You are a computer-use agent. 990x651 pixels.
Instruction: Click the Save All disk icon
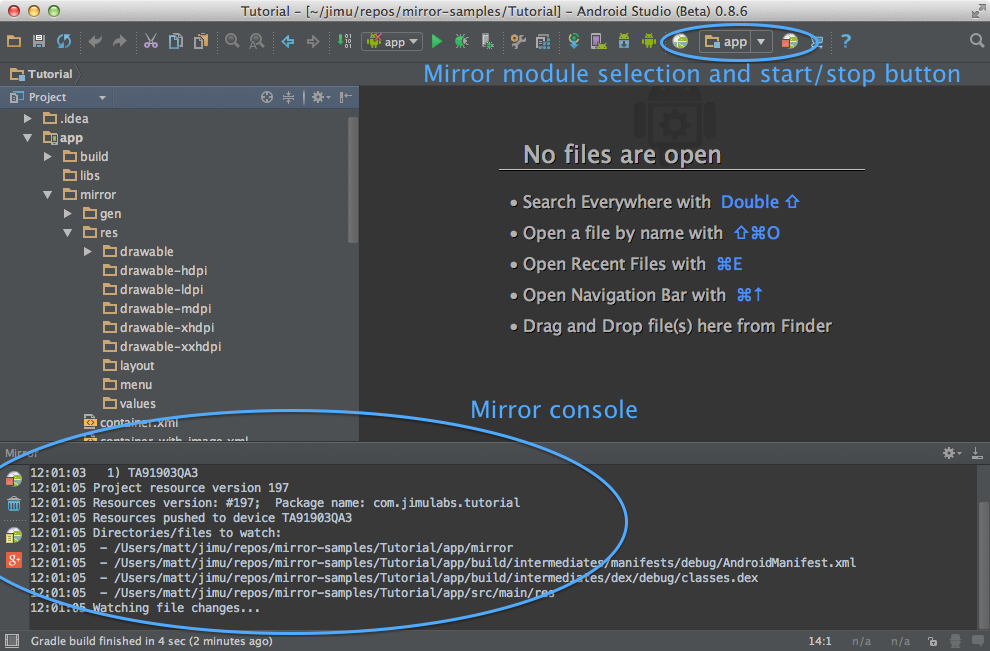coord(39,42)
